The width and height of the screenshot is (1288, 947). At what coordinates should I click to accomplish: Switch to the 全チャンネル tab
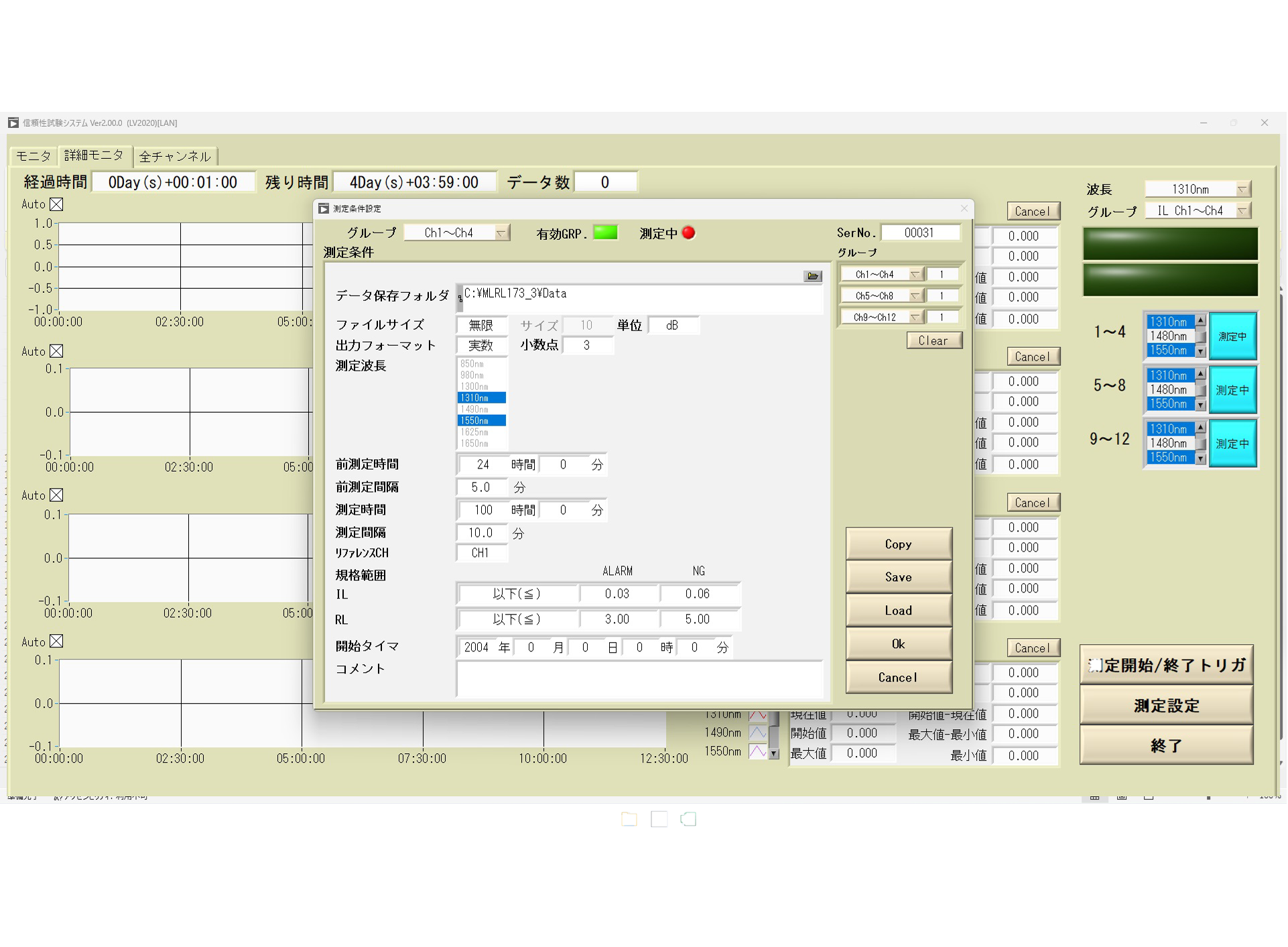point(175,156)
